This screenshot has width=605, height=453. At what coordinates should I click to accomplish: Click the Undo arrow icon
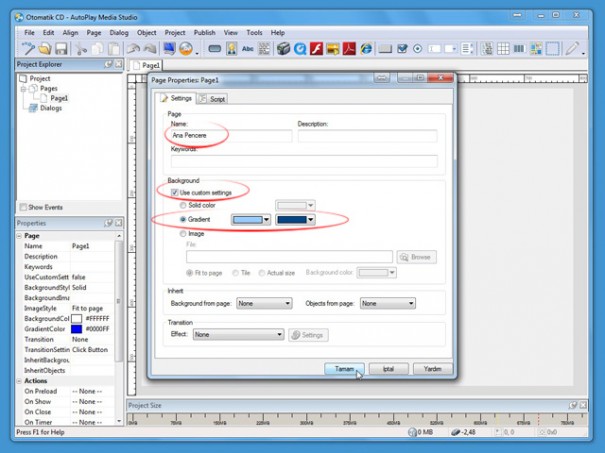[134, 49]
